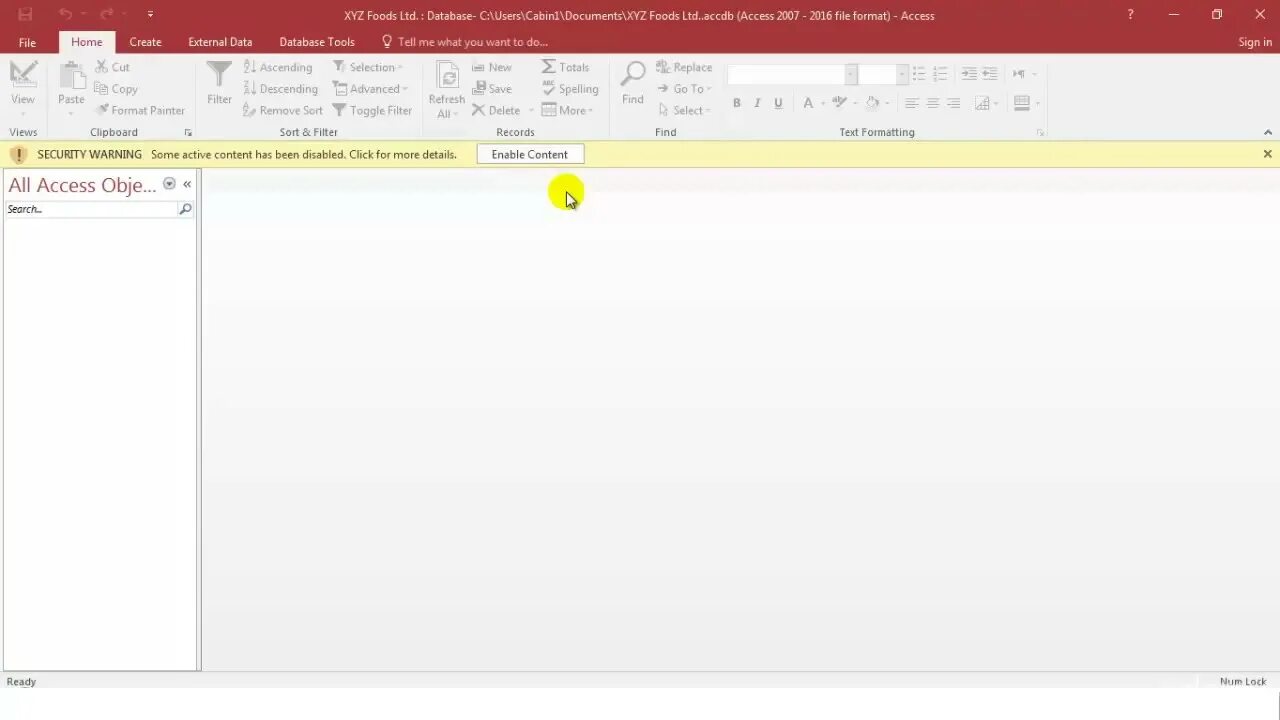Click New record command
Screen dimensions: 1280x720
click(492, 67)
